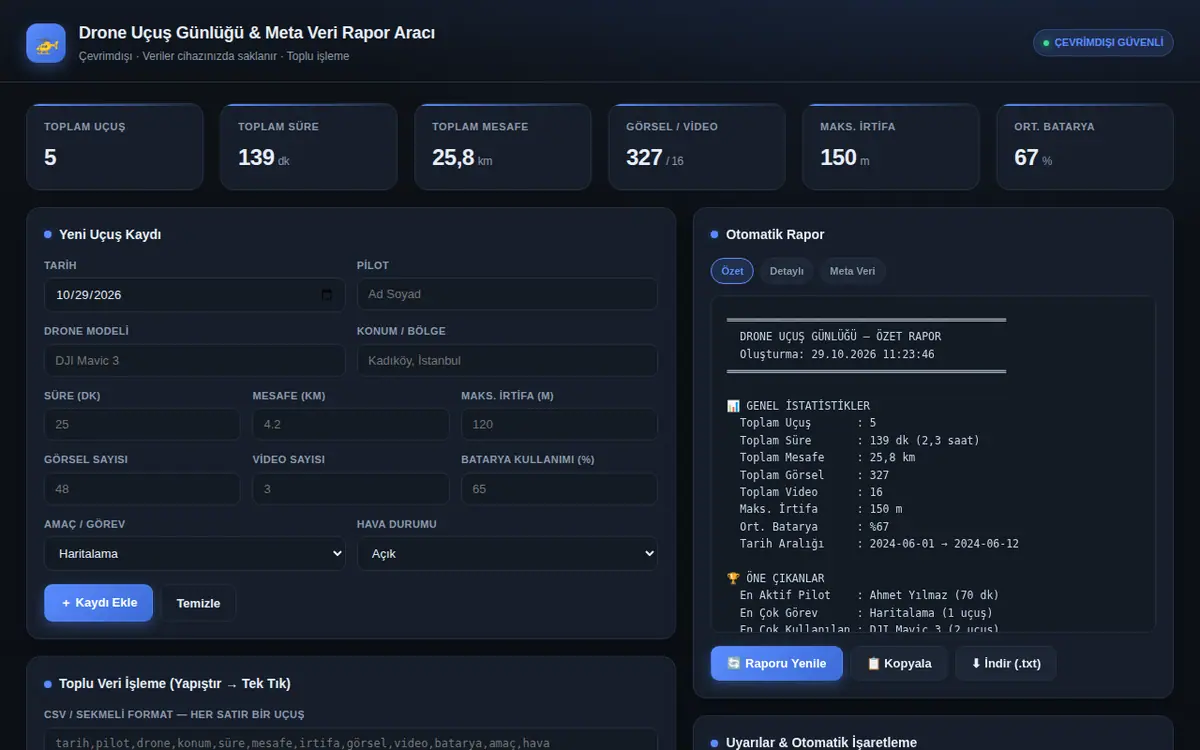Click the Tarih Aralığı row in report
Screen dimensions: 1200x750
click(x=879, y=544)
